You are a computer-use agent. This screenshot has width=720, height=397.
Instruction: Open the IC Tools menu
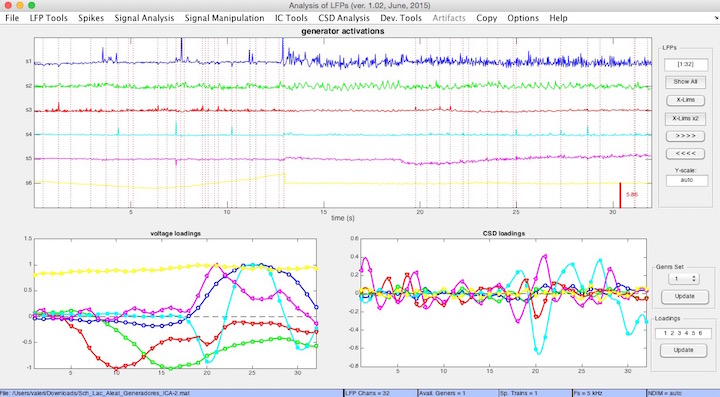[x=291, y=18]
